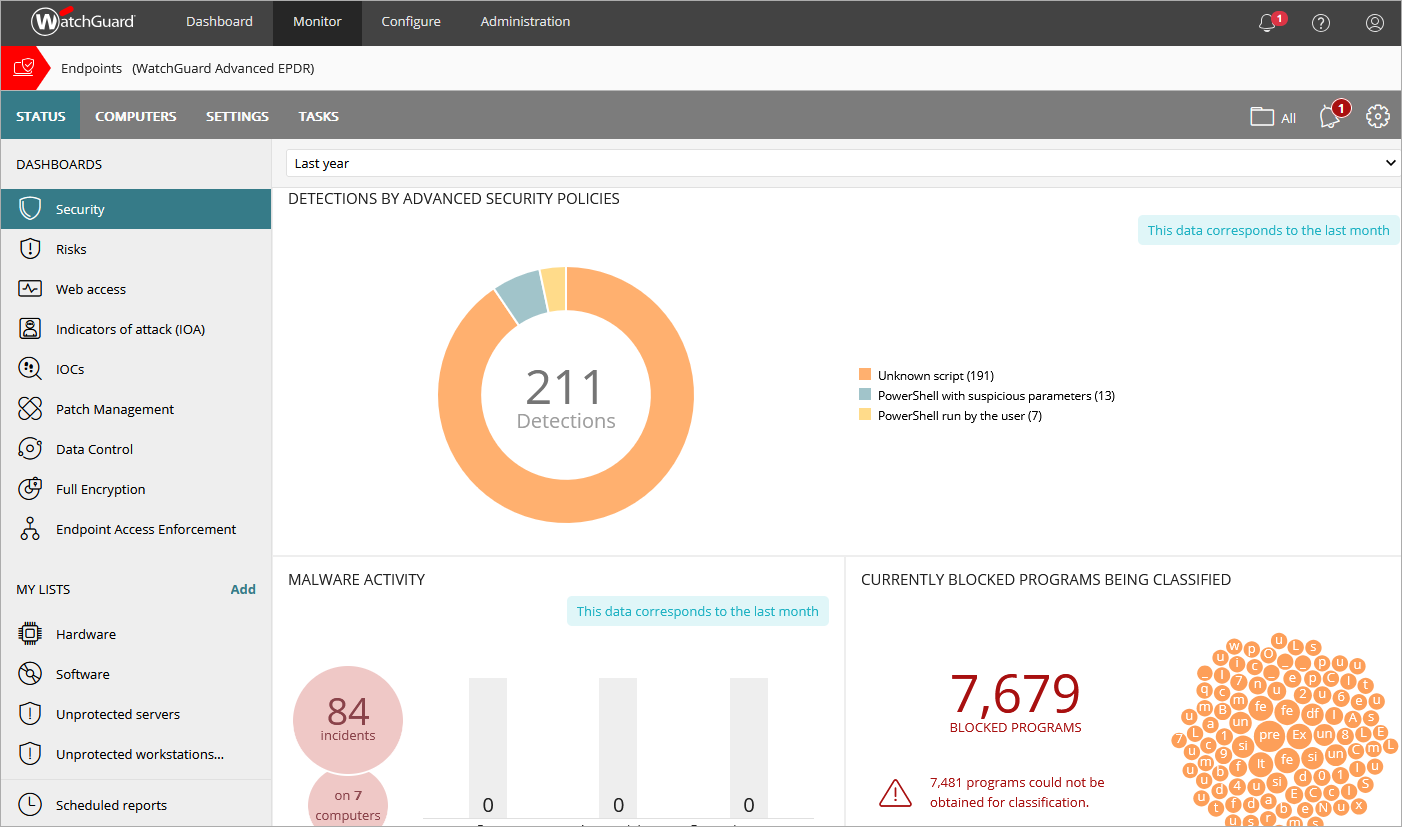Open the settings gear icon
The height and width of the screenshot is (827, 1402).
click(1378, 116)
